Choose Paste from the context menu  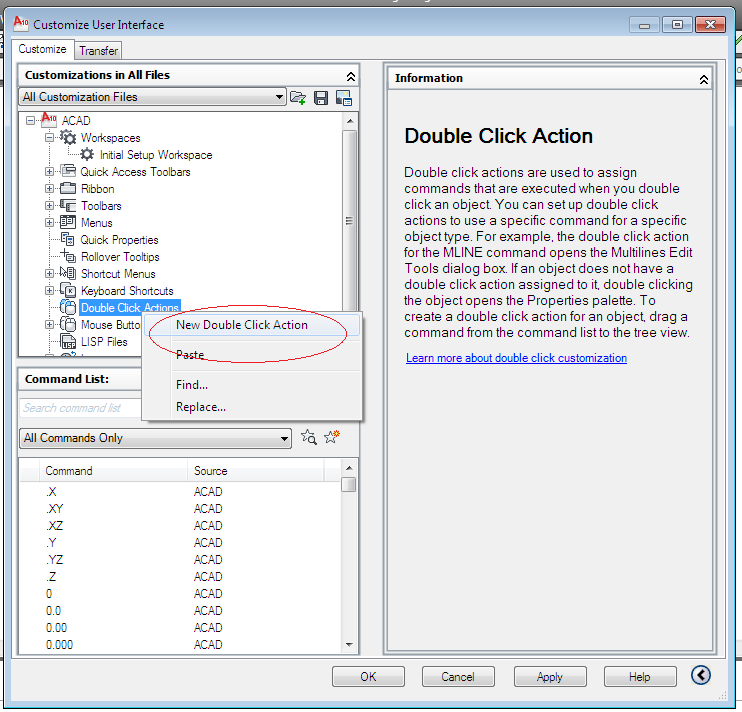[x=253, y=355]
